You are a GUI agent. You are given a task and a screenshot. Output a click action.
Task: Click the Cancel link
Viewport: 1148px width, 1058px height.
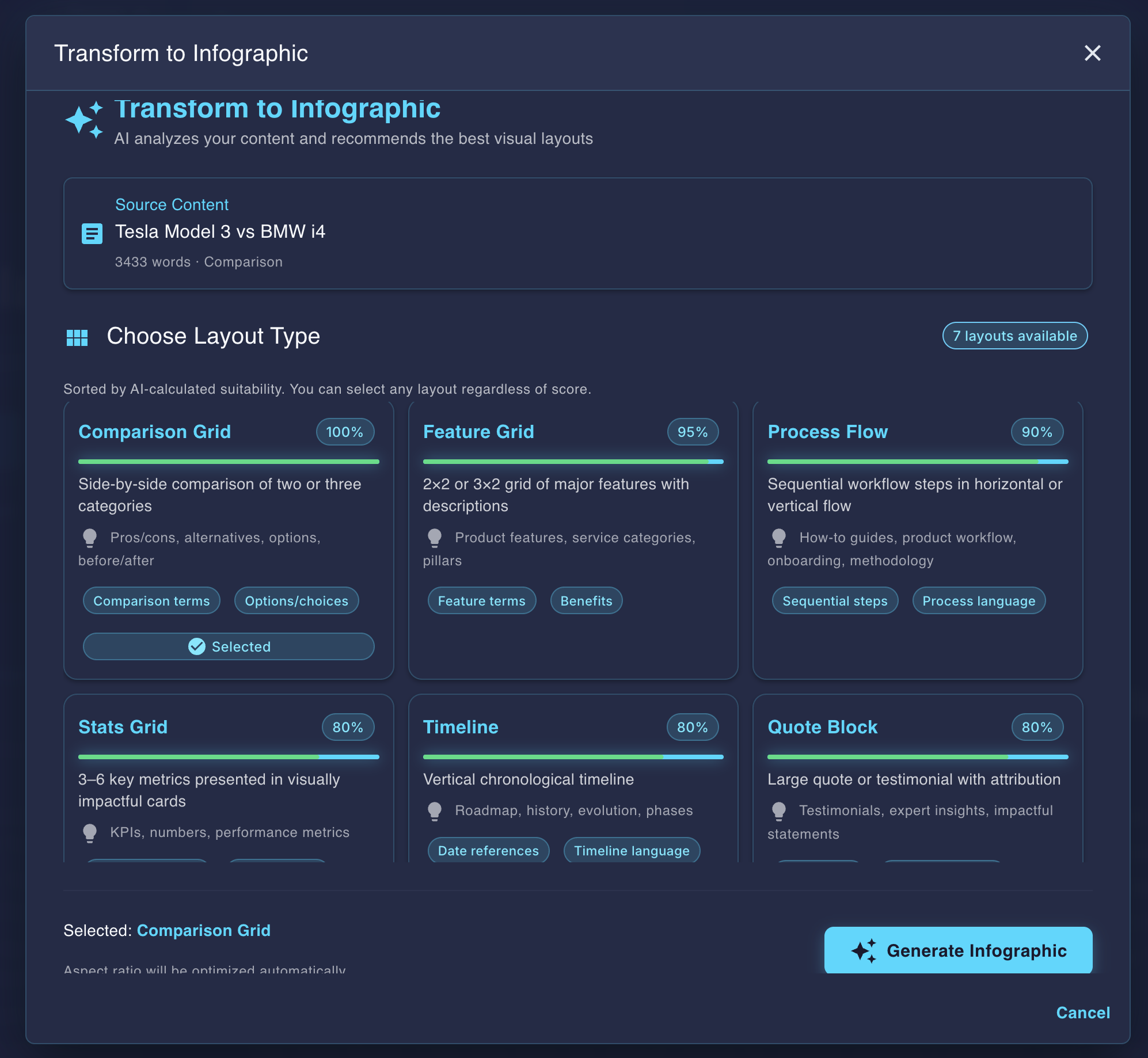[1083, 1013]
